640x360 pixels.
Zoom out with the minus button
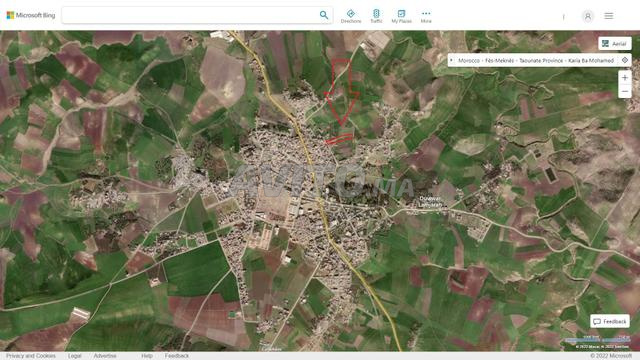point(624,91)
